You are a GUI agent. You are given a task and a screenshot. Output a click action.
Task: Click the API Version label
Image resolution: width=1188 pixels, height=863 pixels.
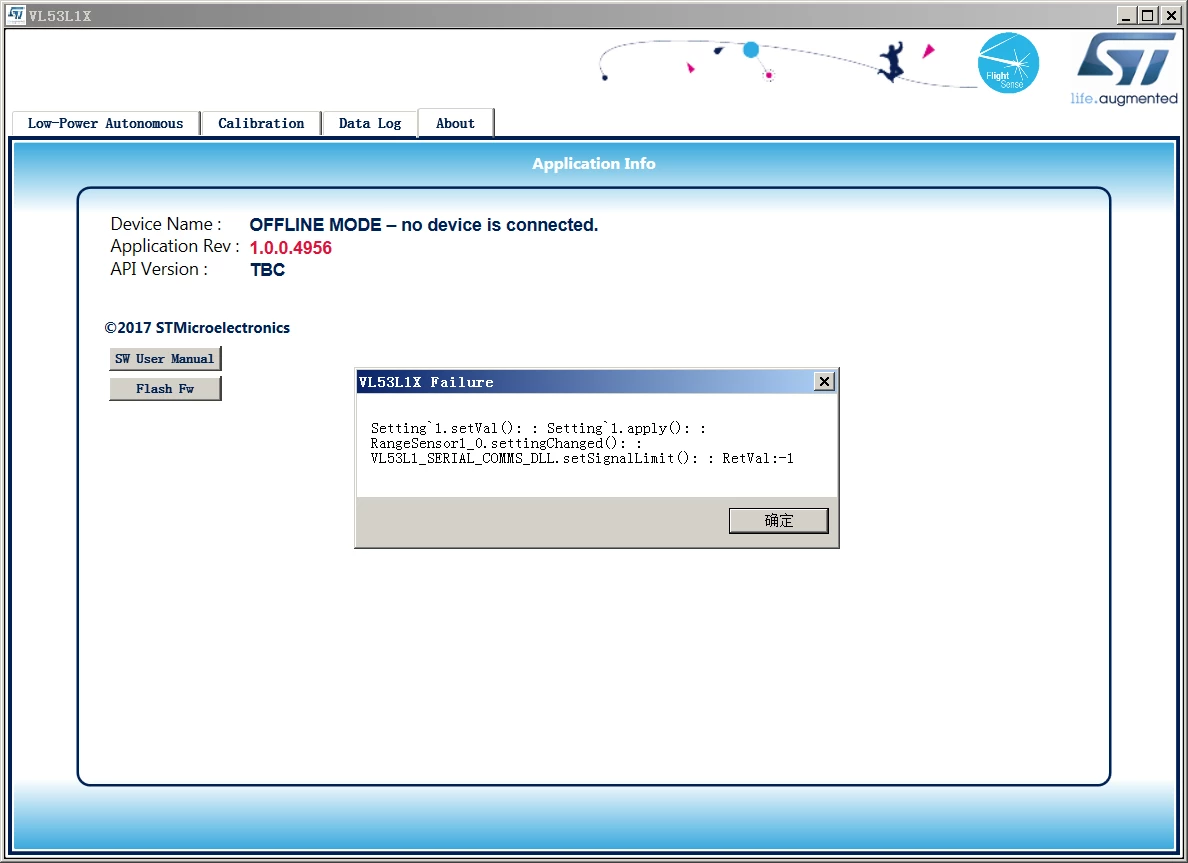[x=159, y=269]
